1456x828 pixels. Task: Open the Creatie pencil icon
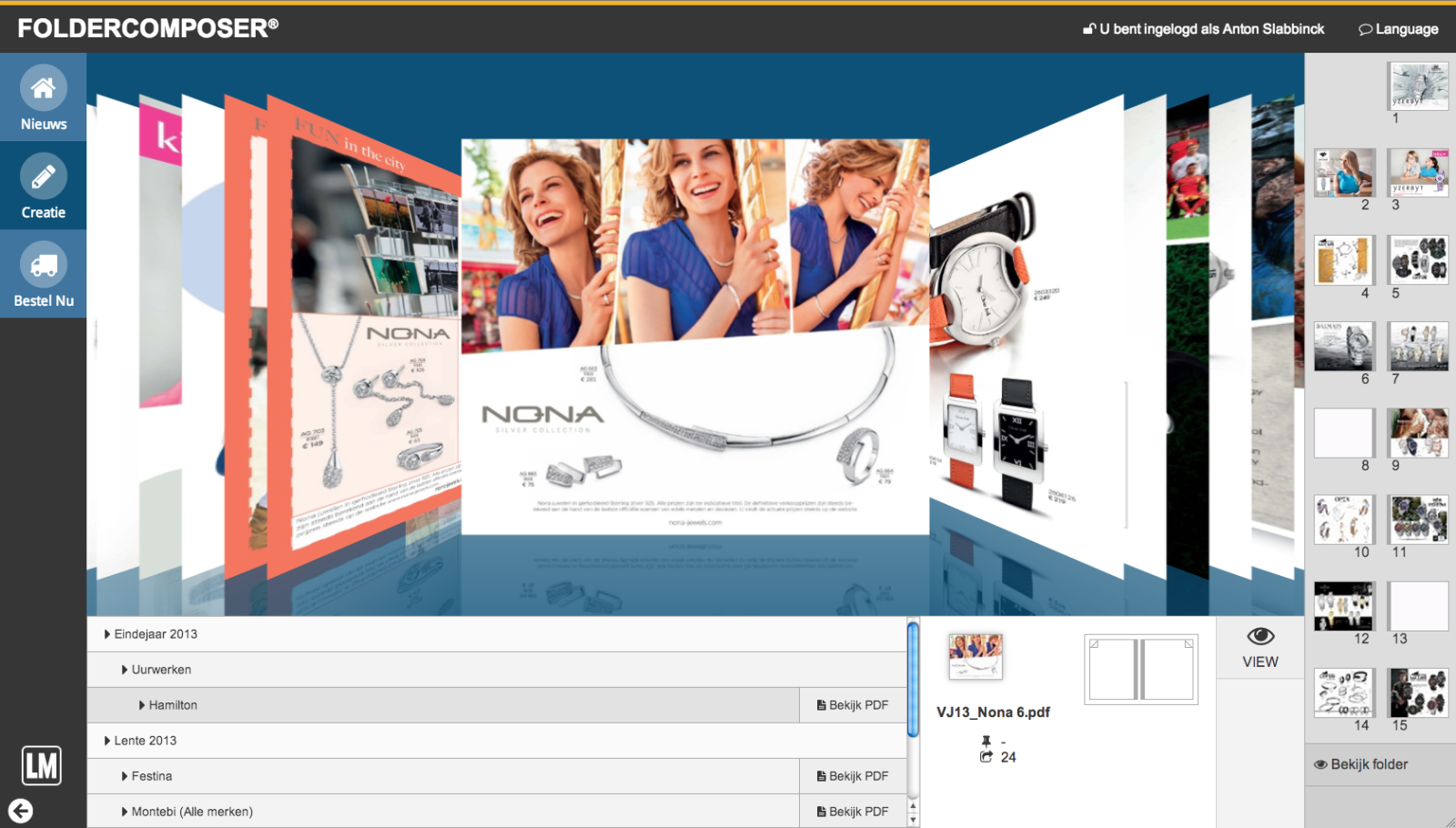[43, 177]
